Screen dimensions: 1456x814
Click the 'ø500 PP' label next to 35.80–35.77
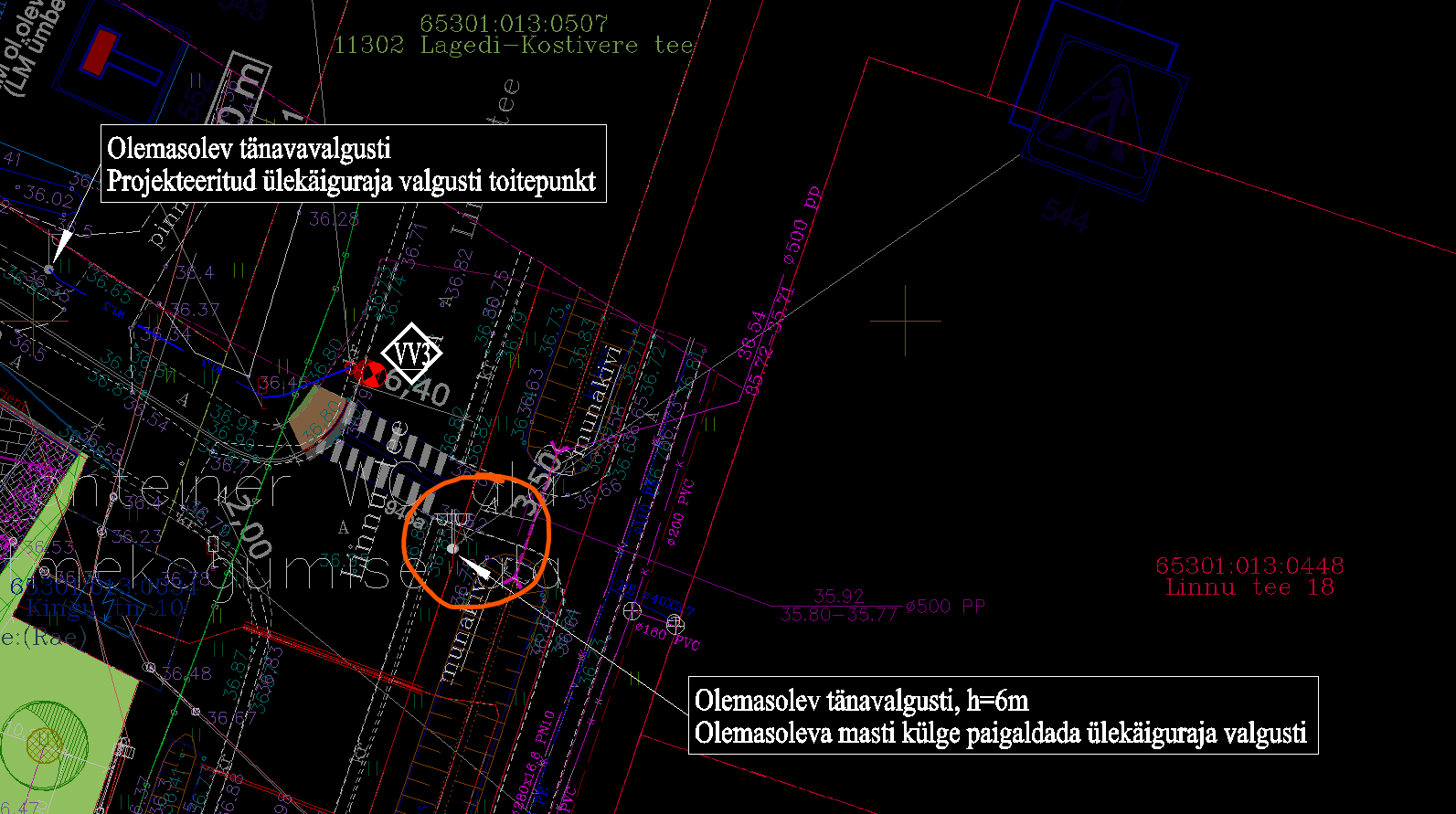[x=945, y=606]
